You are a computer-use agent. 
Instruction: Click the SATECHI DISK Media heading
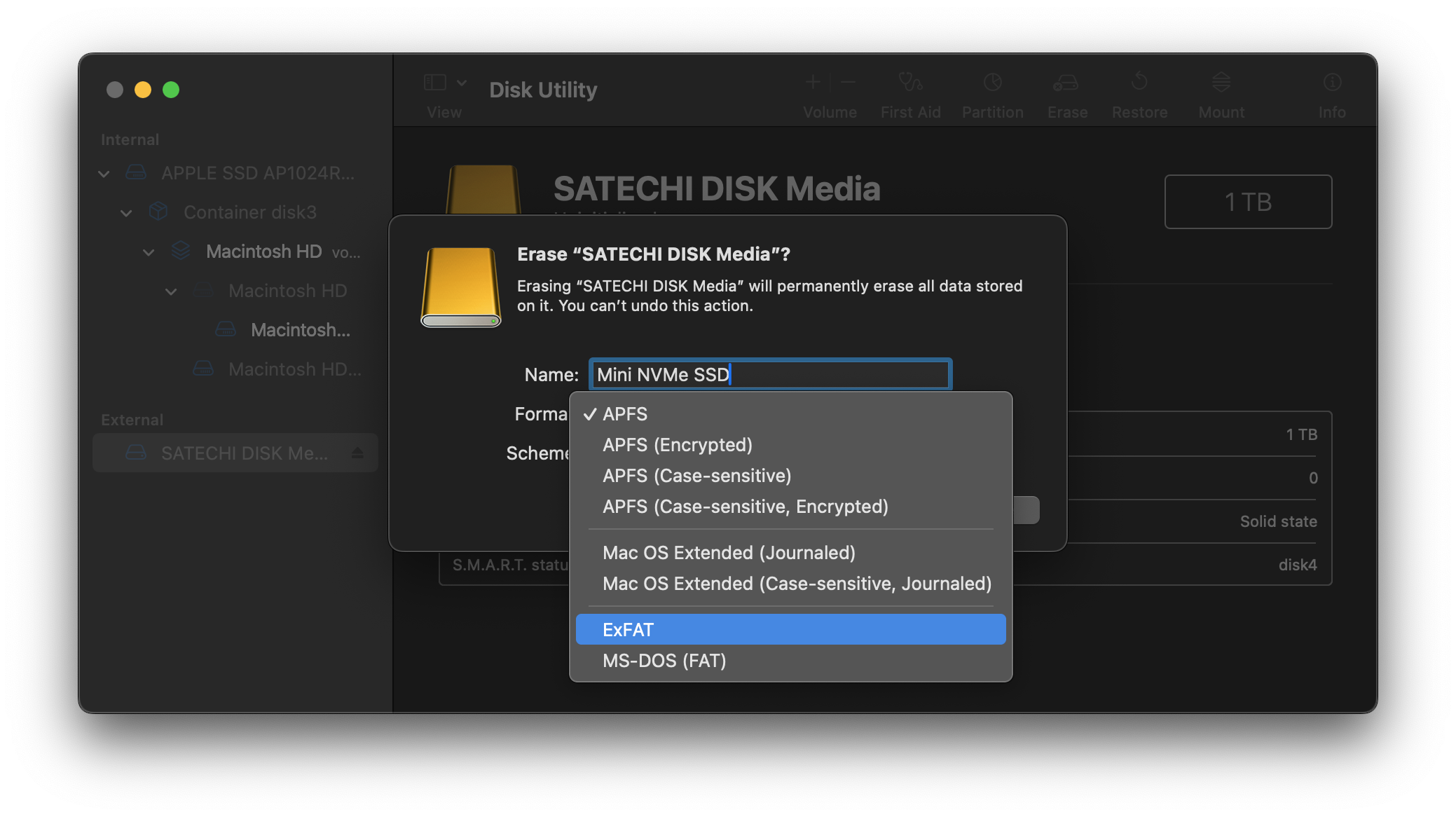coord(717,188)
